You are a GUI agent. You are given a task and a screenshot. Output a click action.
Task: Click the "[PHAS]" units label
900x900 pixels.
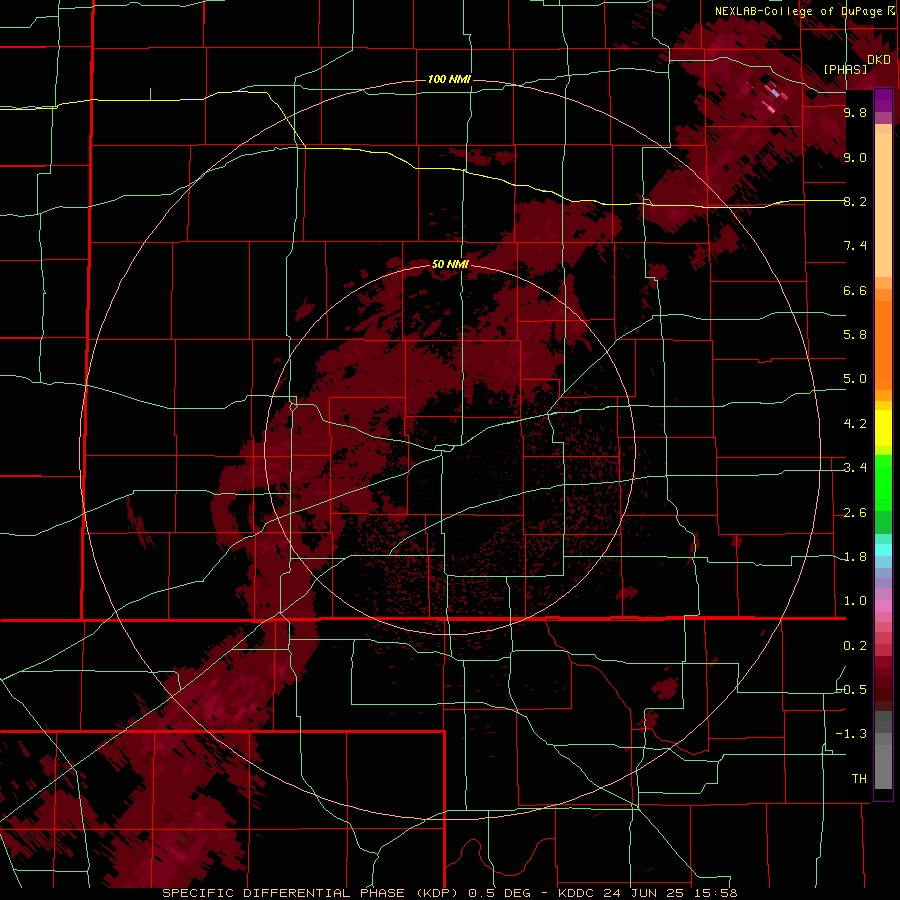[x=845, y=69]
